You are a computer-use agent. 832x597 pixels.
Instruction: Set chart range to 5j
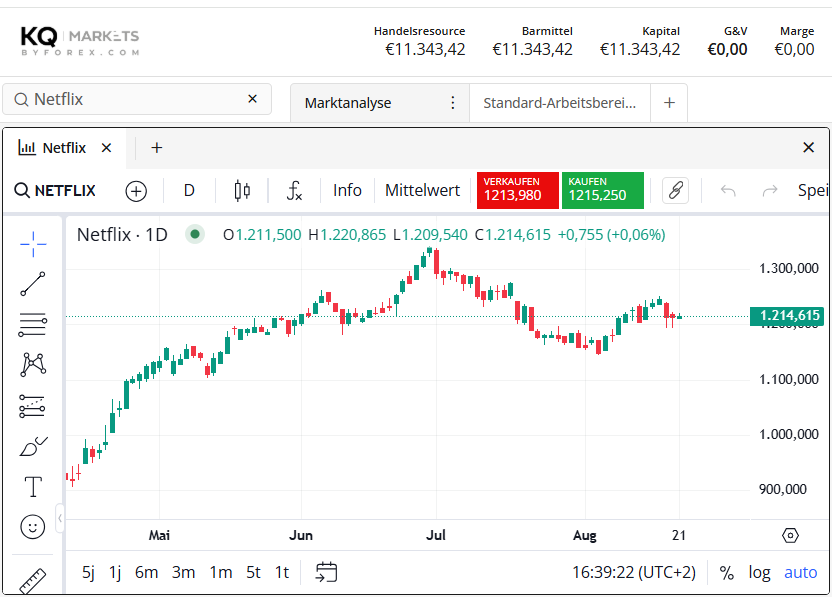pyautogui.click(x=89, y=573)
